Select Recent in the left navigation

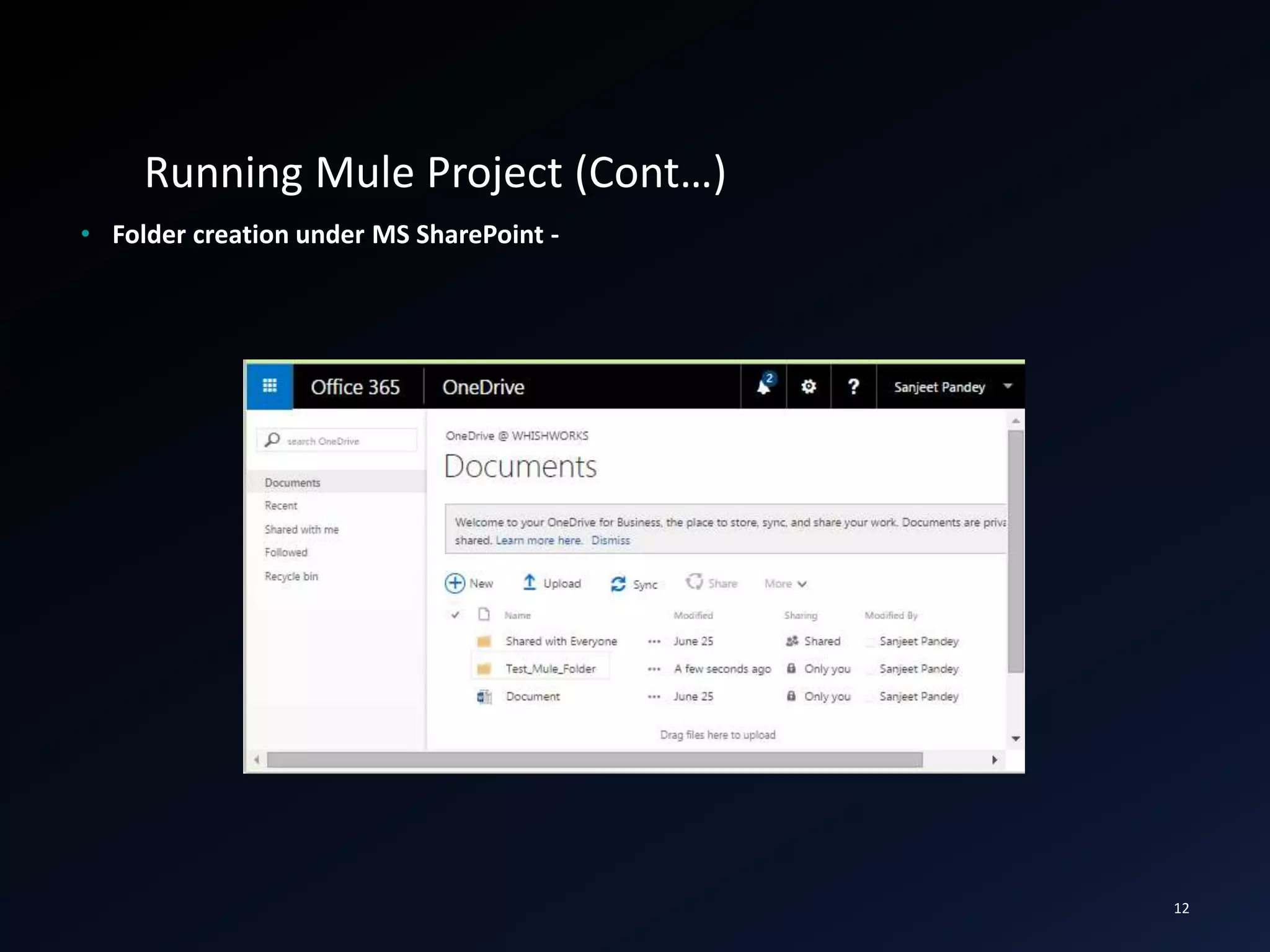[281, 506]
